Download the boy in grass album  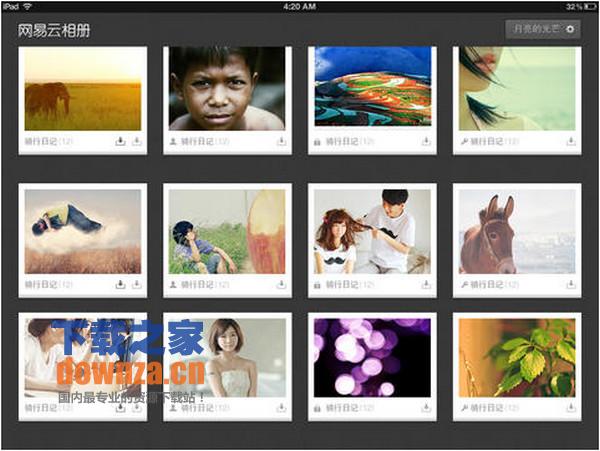click(x=281, y=285)
